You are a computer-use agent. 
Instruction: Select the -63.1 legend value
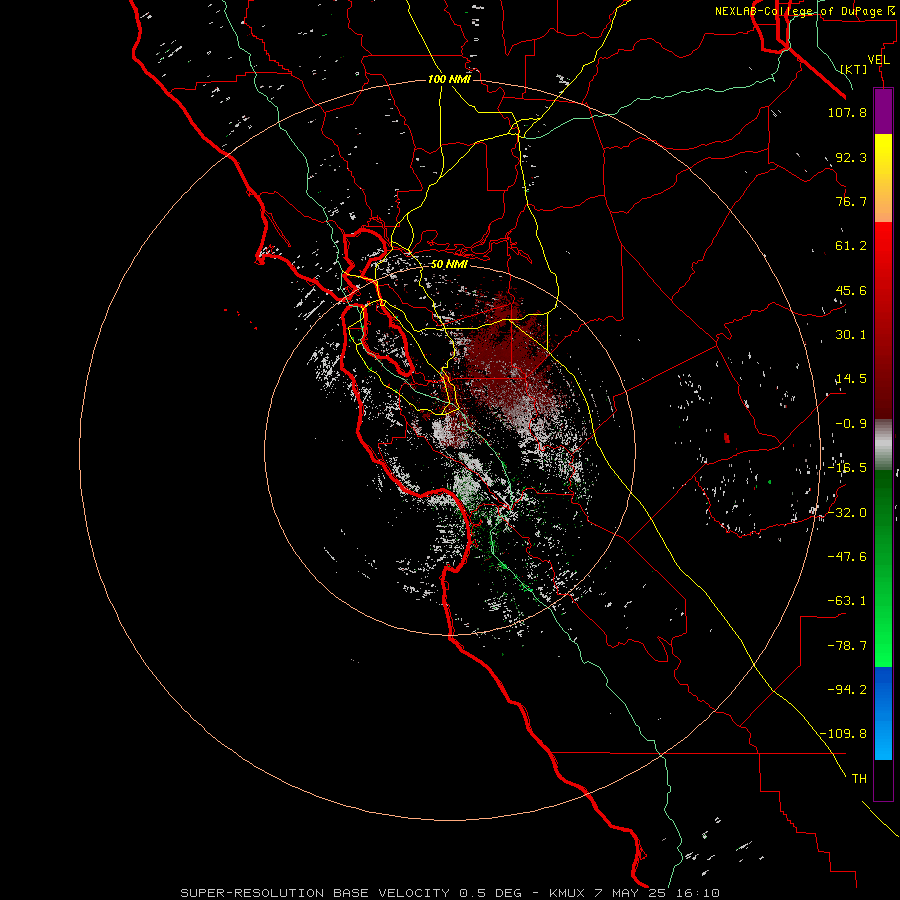[x=847, y=601]
